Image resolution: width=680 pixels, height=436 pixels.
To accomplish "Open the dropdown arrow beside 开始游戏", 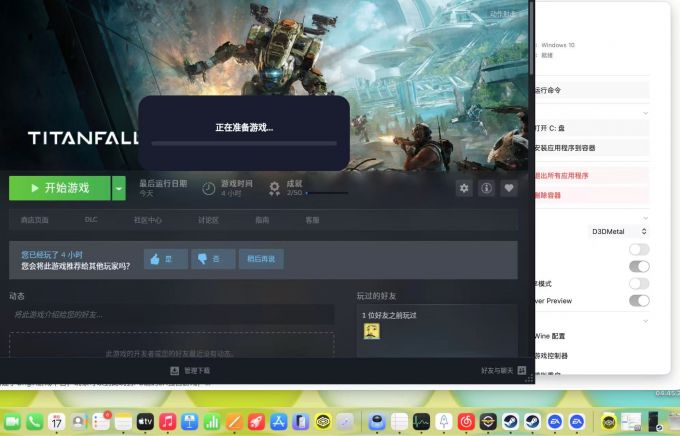I will tap(119, 188).
